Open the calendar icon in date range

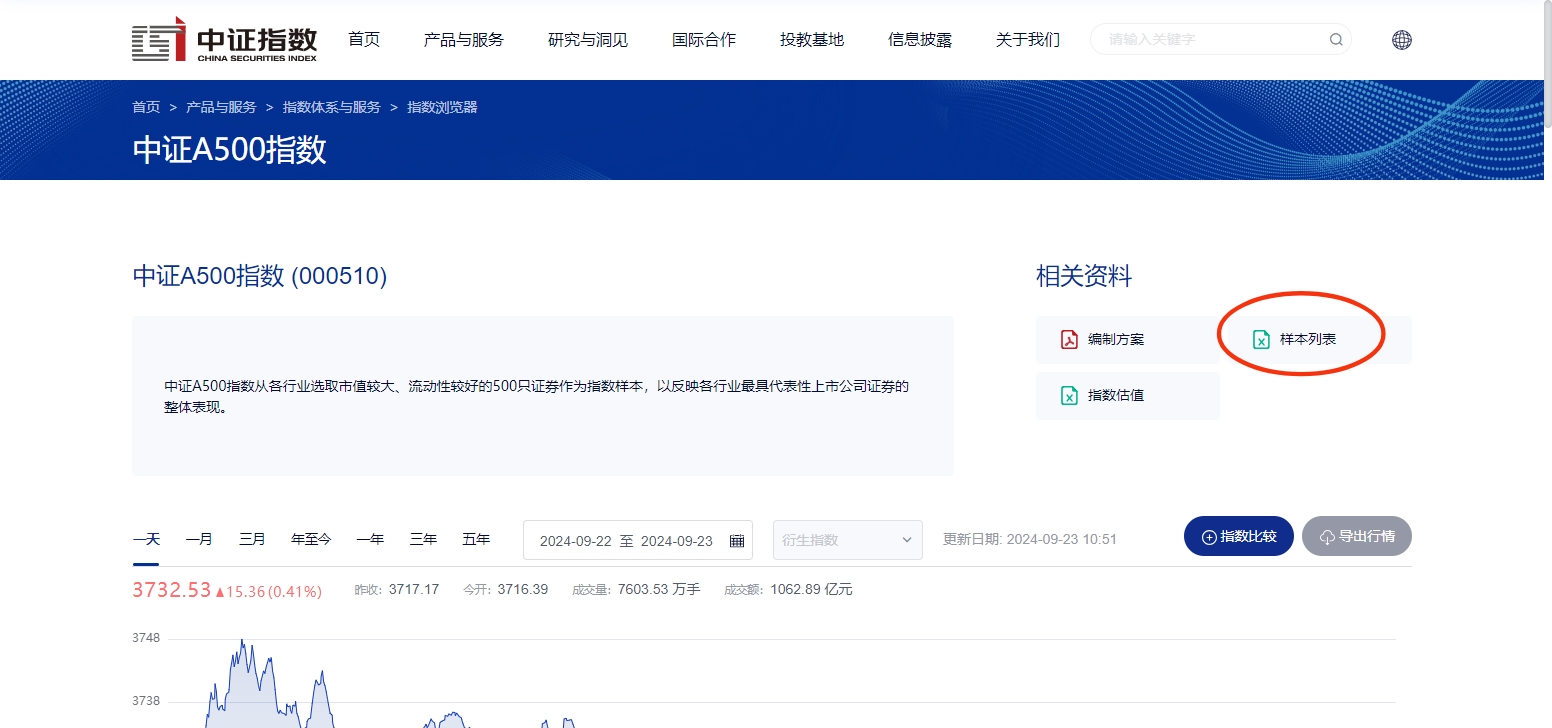(737, 540)
